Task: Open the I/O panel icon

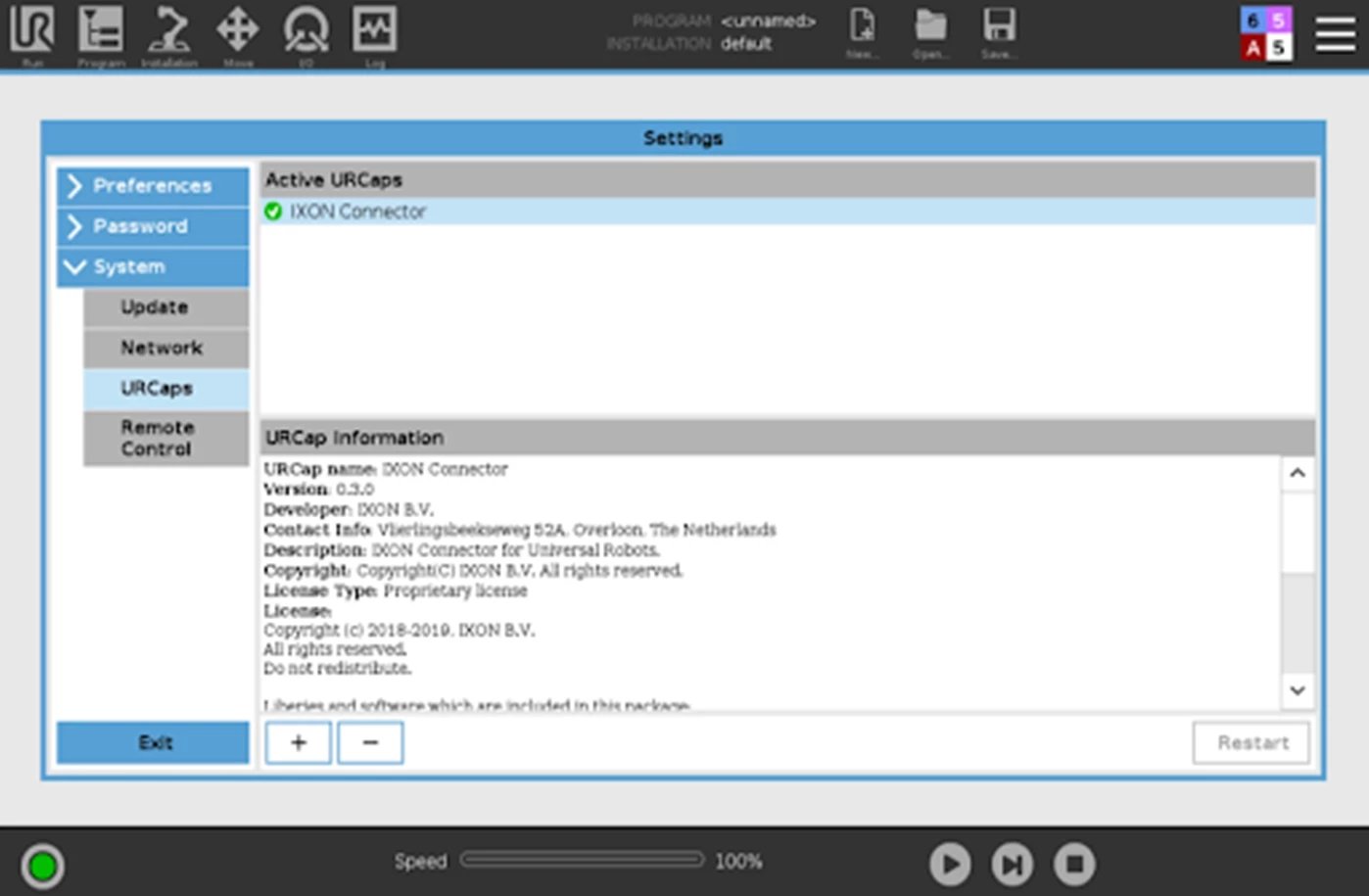Action: tap(307, 34)
